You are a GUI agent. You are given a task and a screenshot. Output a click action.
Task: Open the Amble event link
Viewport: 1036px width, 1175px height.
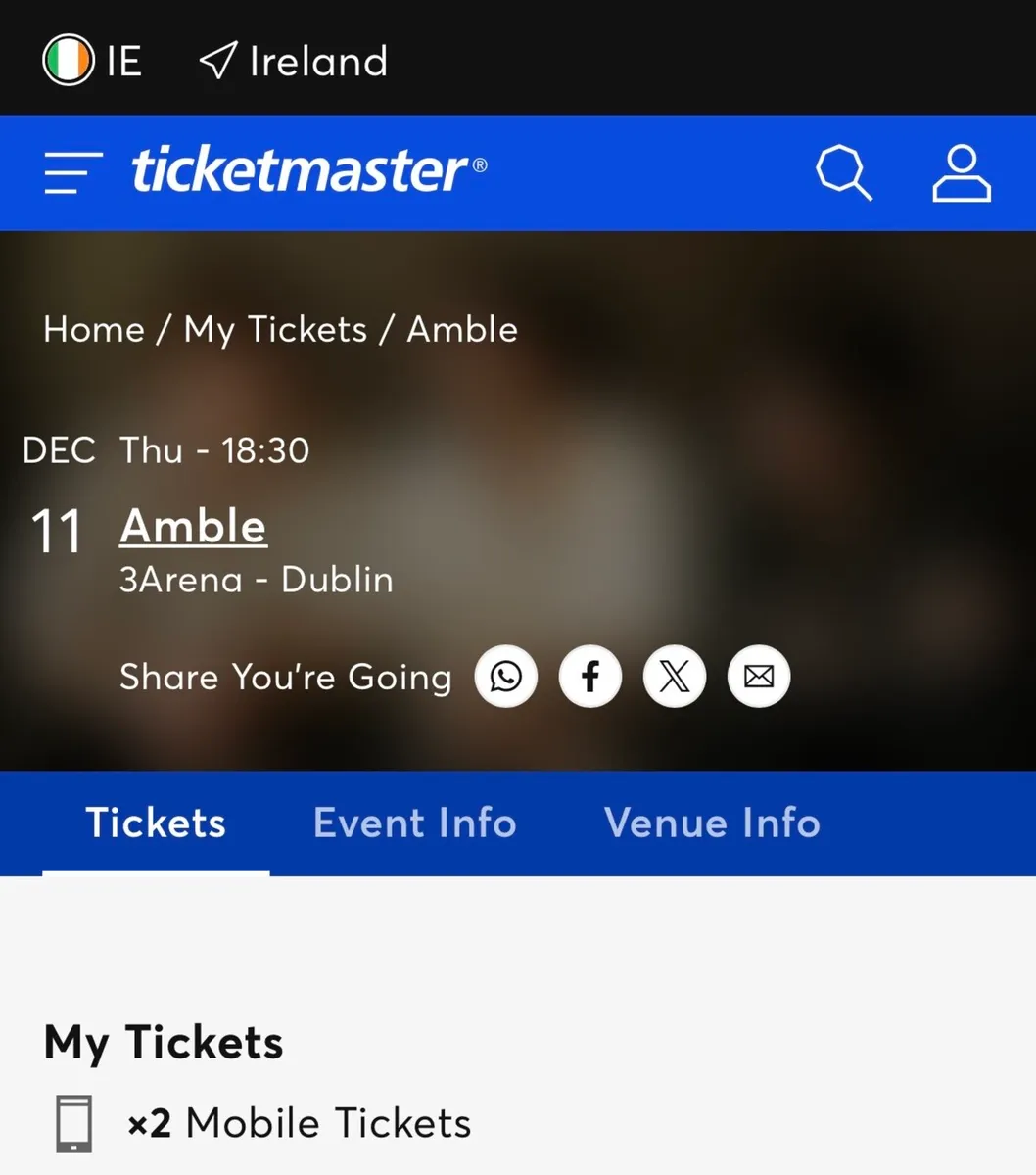click(193, 527)
